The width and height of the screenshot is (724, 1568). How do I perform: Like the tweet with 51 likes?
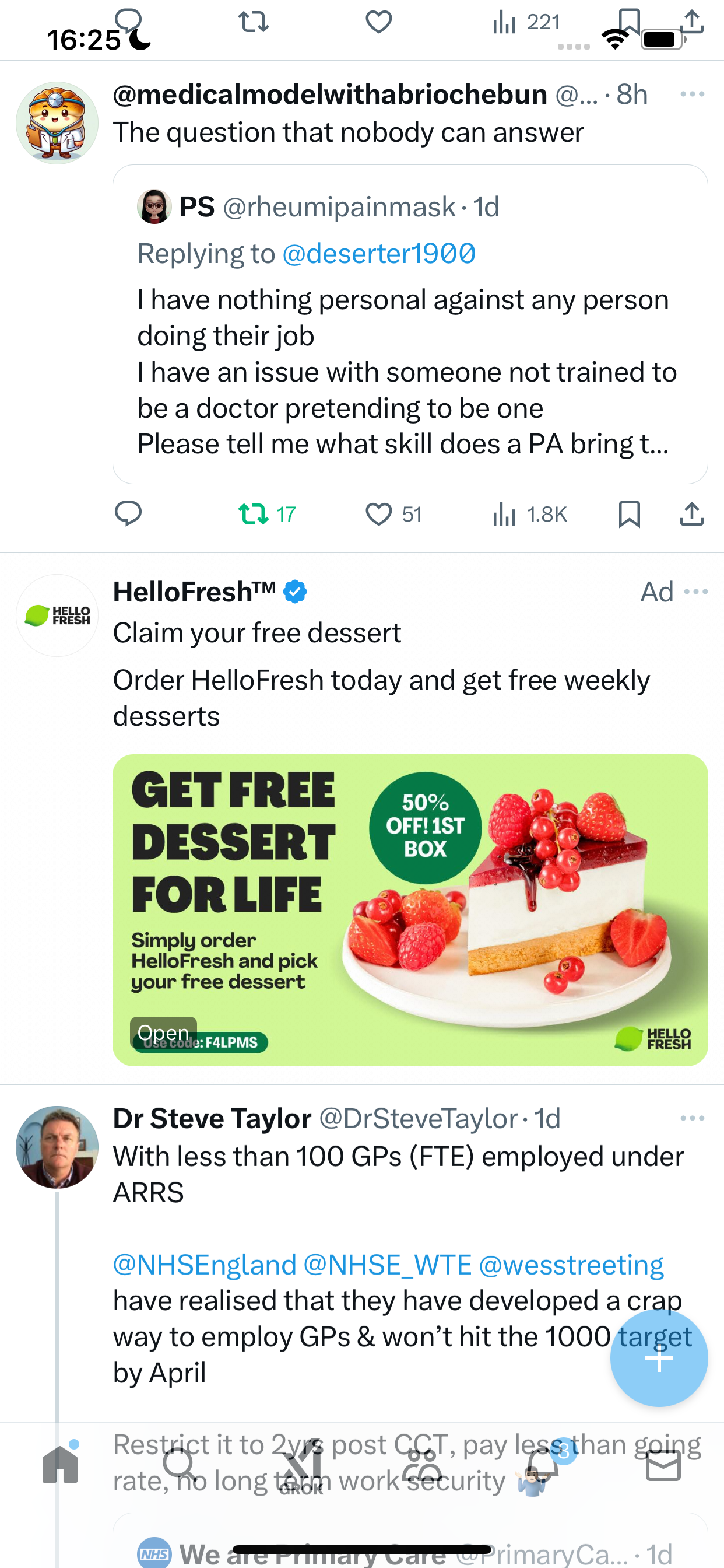pyautogui.click(x=393, y=514)
